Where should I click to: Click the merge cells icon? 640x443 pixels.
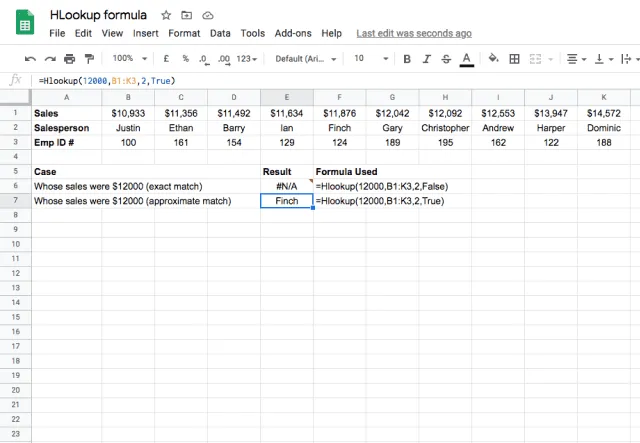(x=535, y=59)
